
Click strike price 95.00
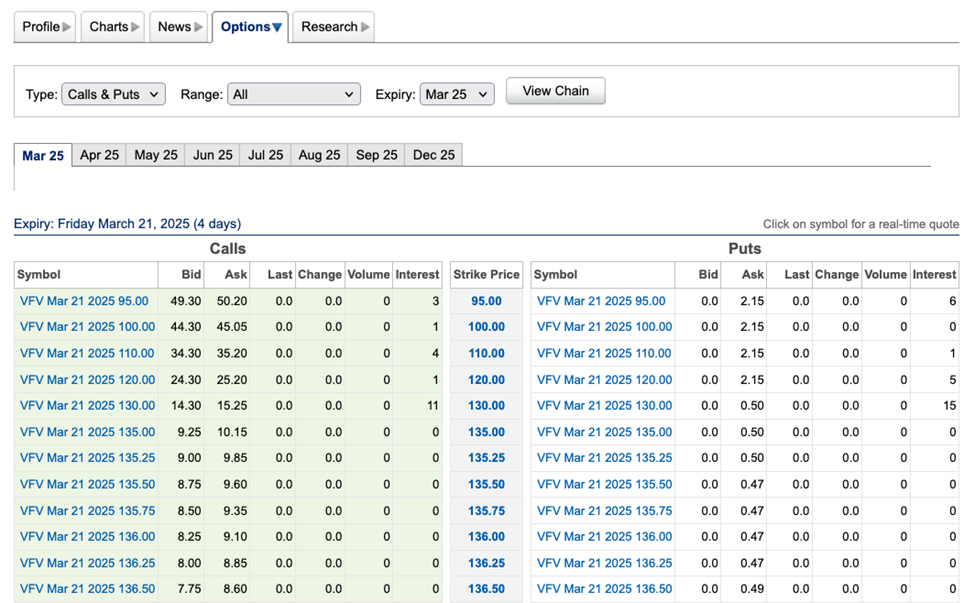click(x=486, y=301)
